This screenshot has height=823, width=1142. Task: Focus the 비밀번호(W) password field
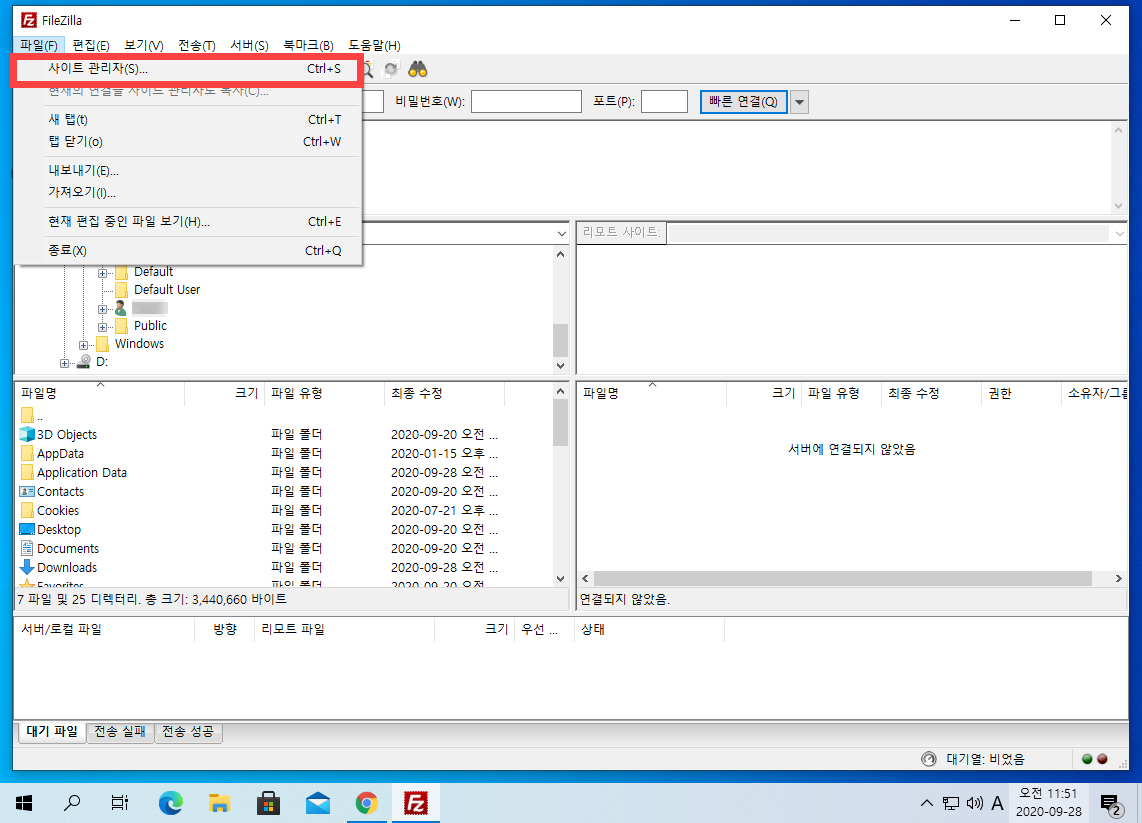526,101
